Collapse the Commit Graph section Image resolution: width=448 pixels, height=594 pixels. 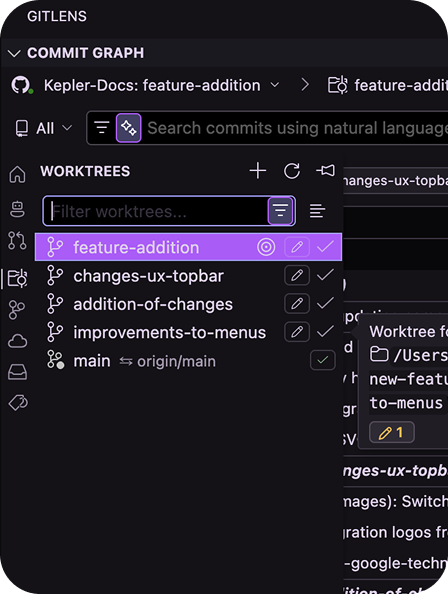coord(14,53)
